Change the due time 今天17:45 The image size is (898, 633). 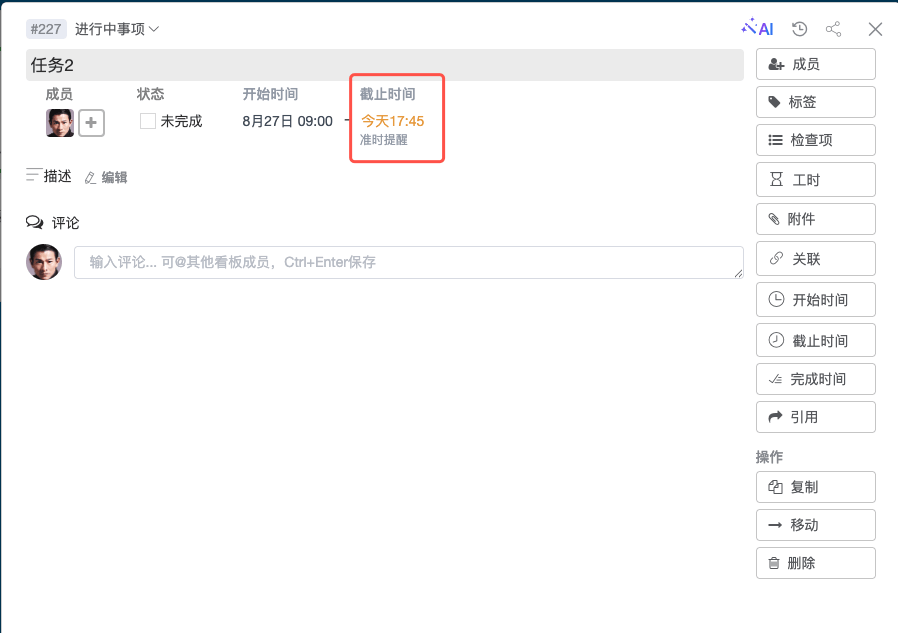click(x=392, y=121)
